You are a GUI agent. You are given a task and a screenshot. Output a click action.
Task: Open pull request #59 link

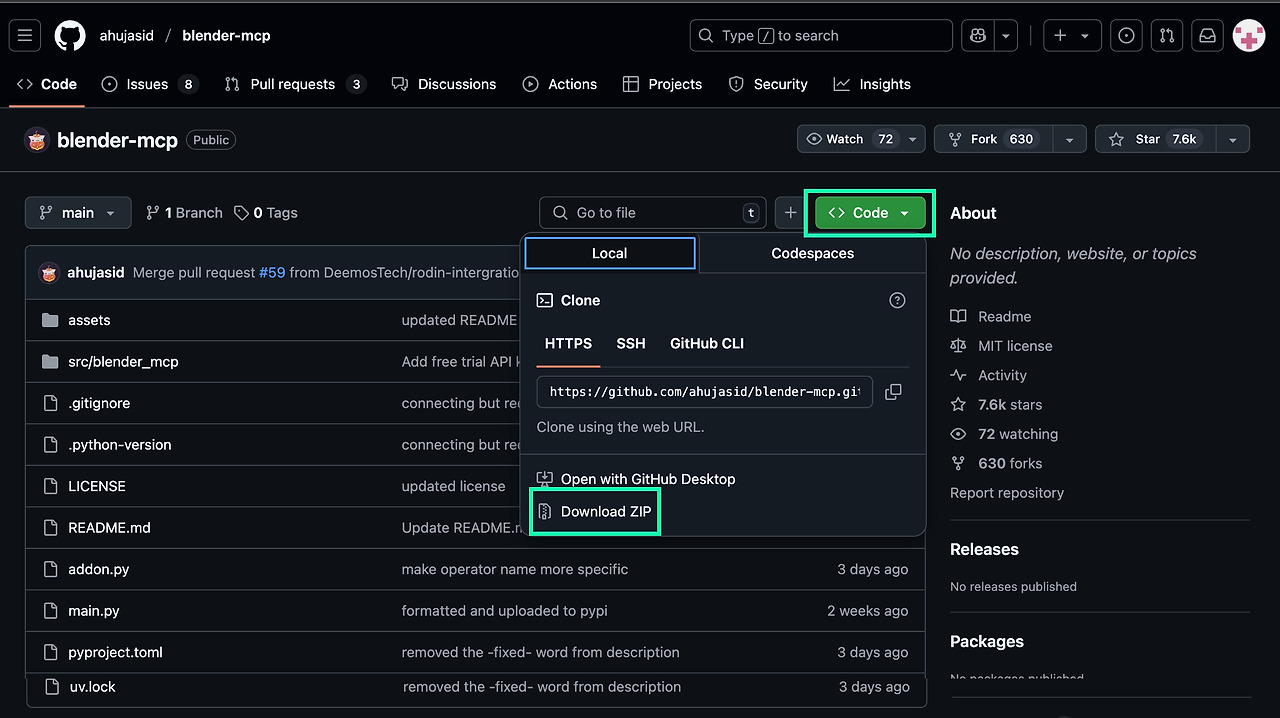coord(272,272)
